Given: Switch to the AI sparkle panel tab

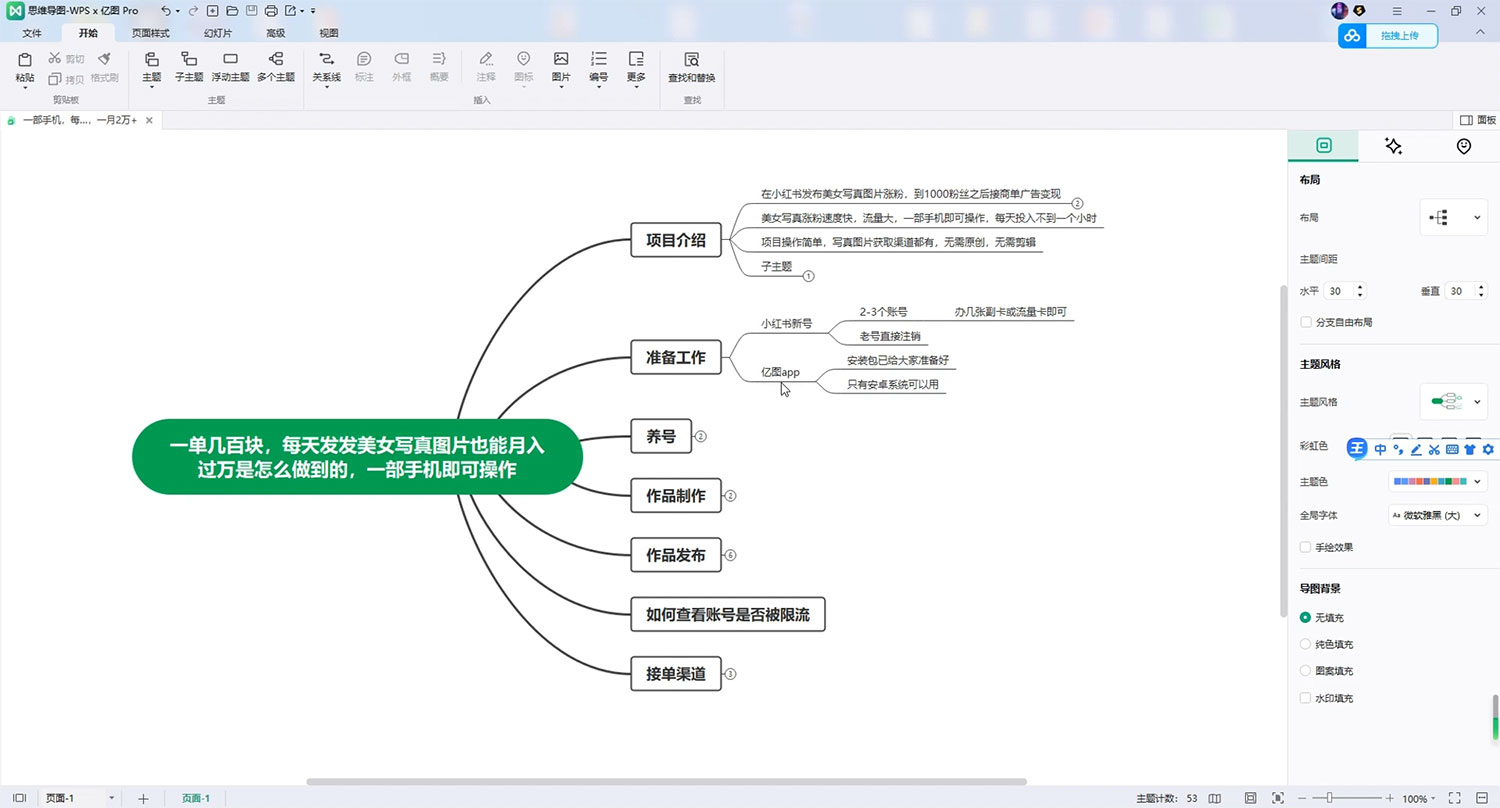Looking at the screenshot, I should [1393, 146].
